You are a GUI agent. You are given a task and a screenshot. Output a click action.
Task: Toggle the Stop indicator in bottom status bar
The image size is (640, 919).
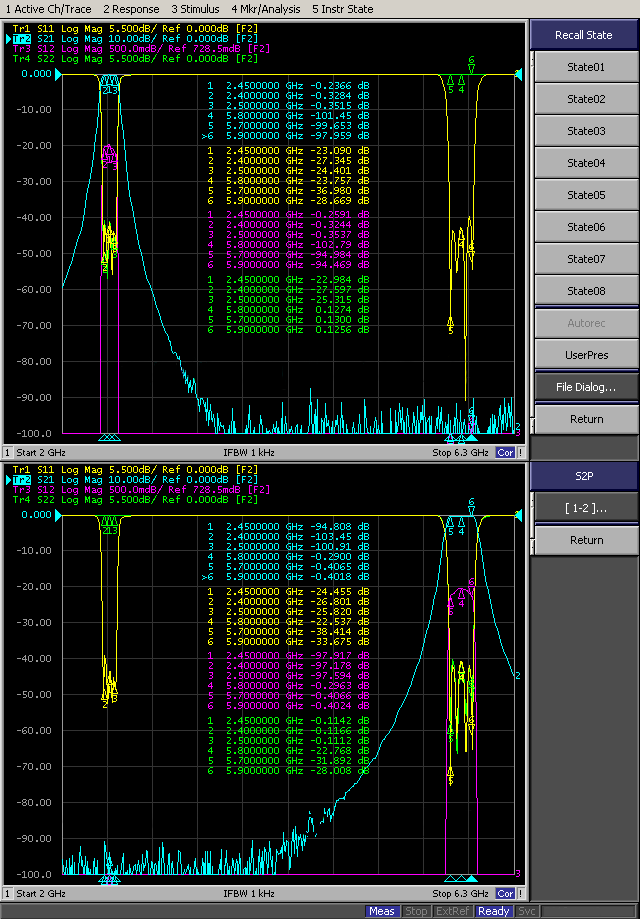click(416, 911)
